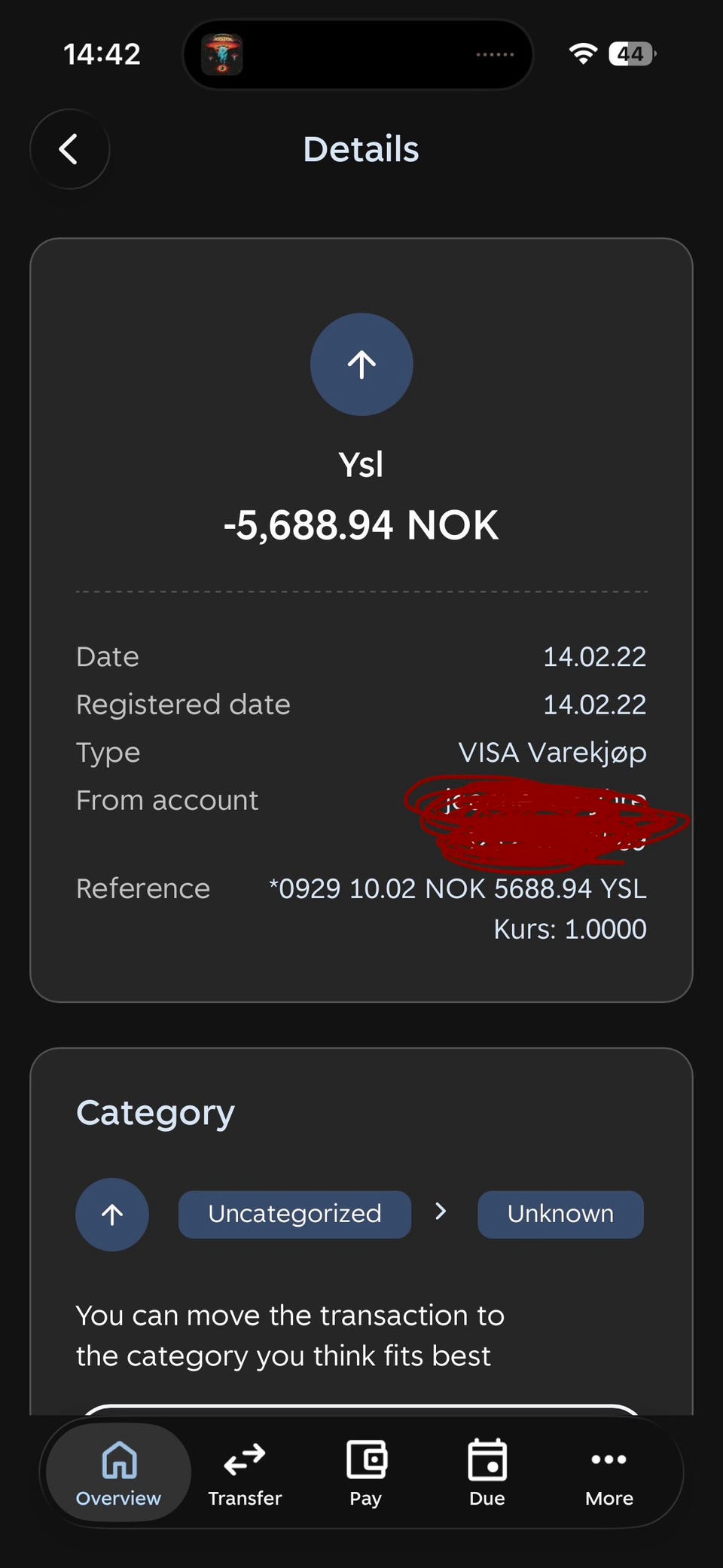
Task: Tap the category arrow circle icon
Action: [112, 1214]
